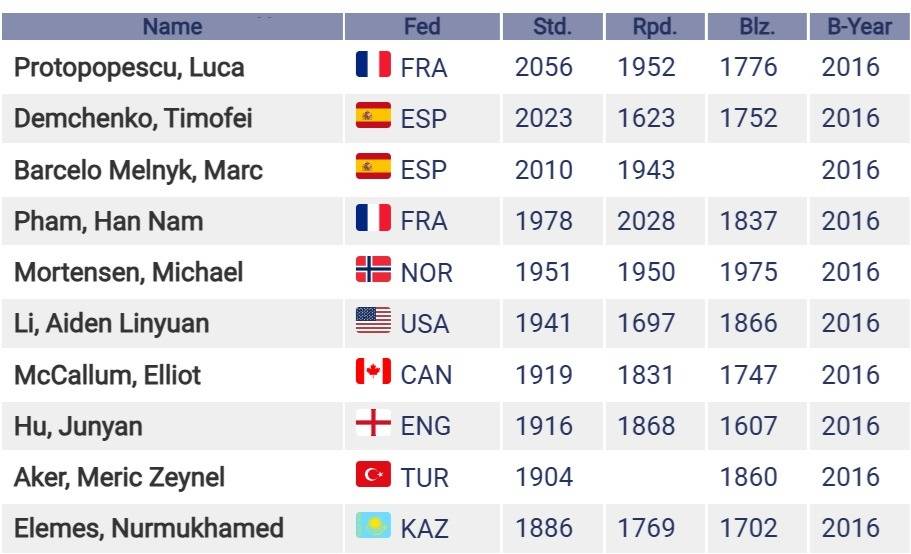The image size is (911, 554).
Task: Sort by the Blz. column header
Action: pyautogui.click(x=756, y=27)
